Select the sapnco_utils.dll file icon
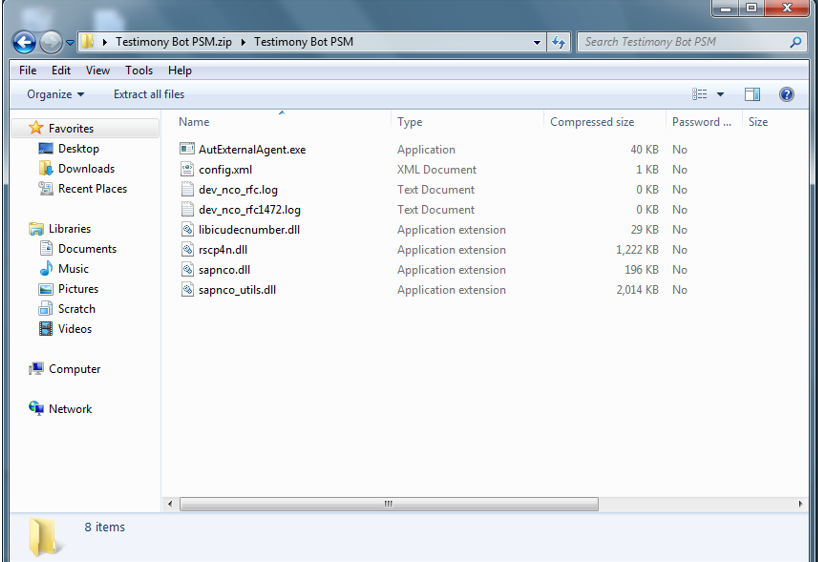The image size is (818, 562). (x=187, y=289)
